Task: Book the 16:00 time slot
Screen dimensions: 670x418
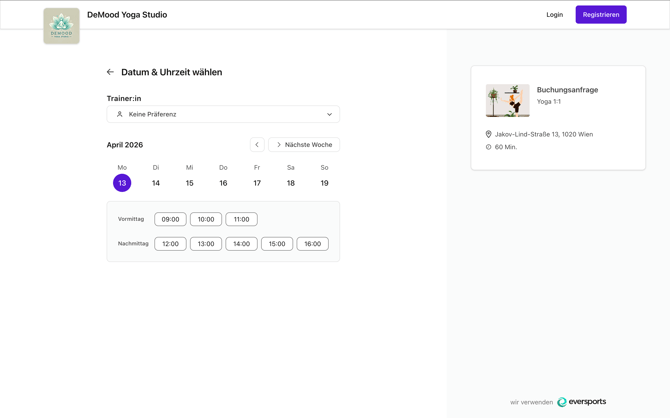Action: (313, 244)
